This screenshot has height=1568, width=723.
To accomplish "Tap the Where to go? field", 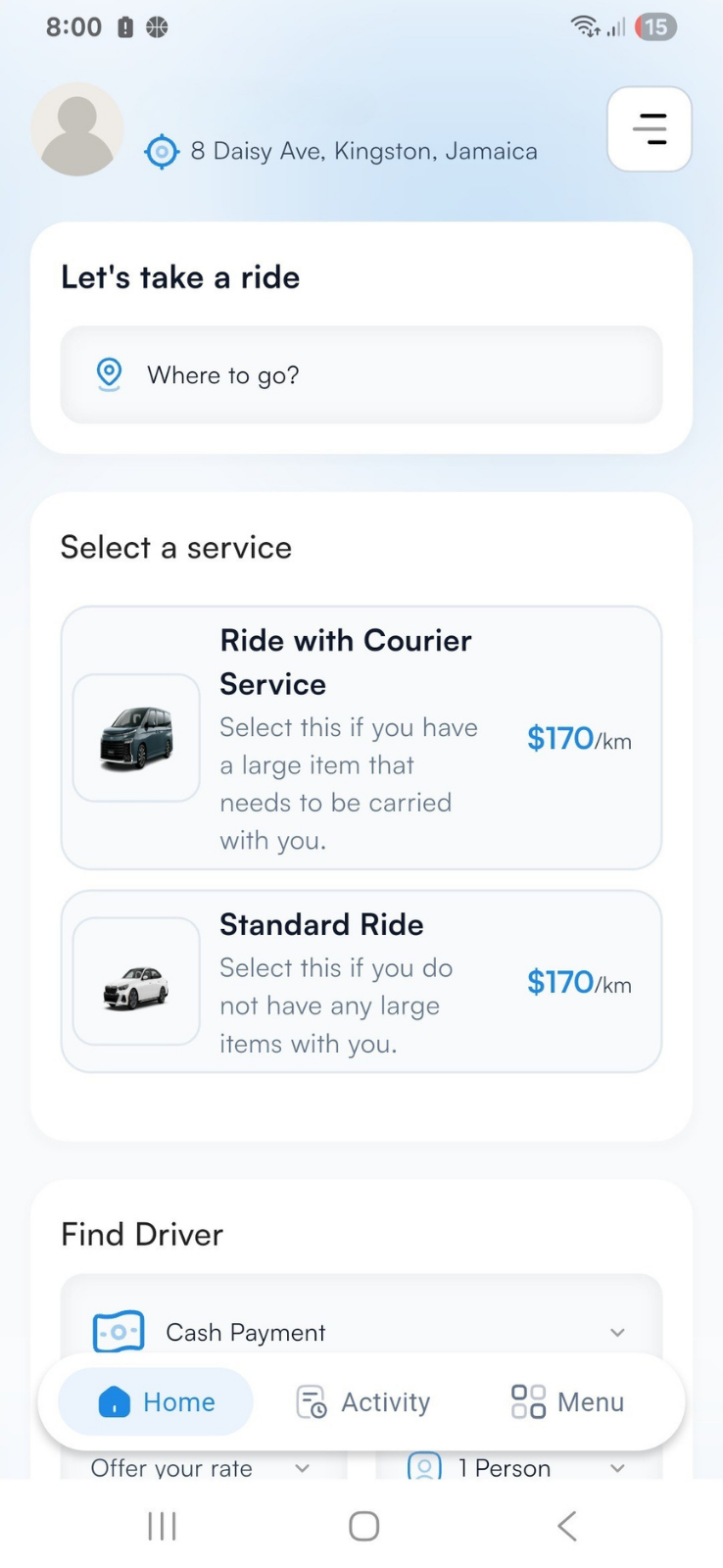I will 361,374.
